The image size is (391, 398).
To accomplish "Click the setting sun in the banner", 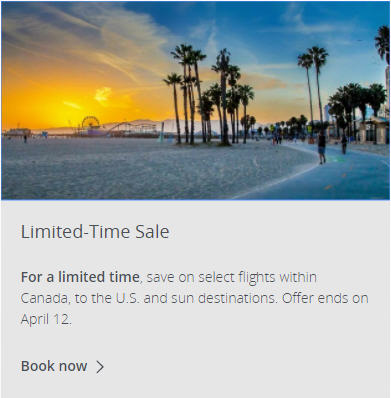I will (102, 95).
